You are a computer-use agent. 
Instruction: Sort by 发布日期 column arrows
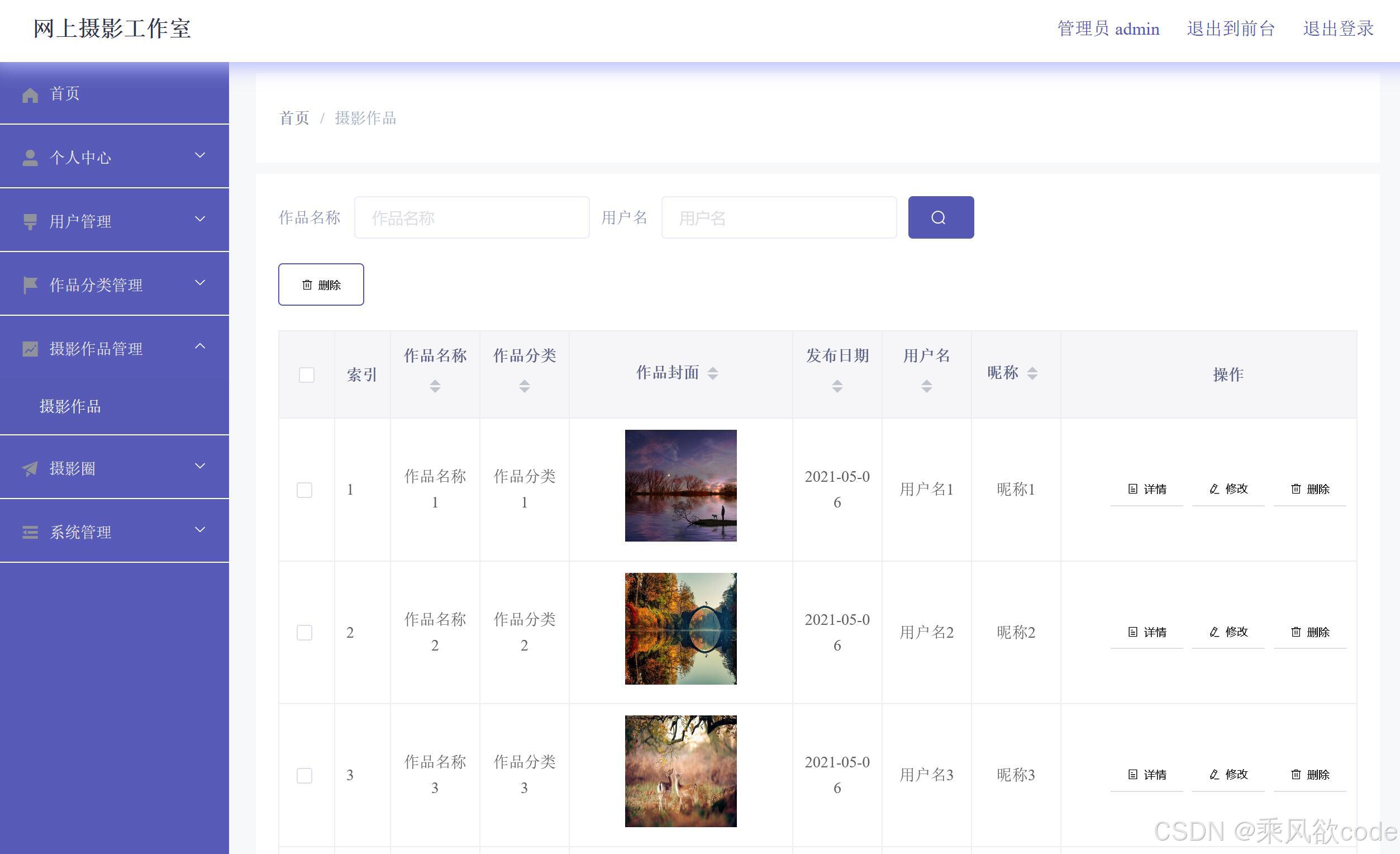tap(836, 386)
